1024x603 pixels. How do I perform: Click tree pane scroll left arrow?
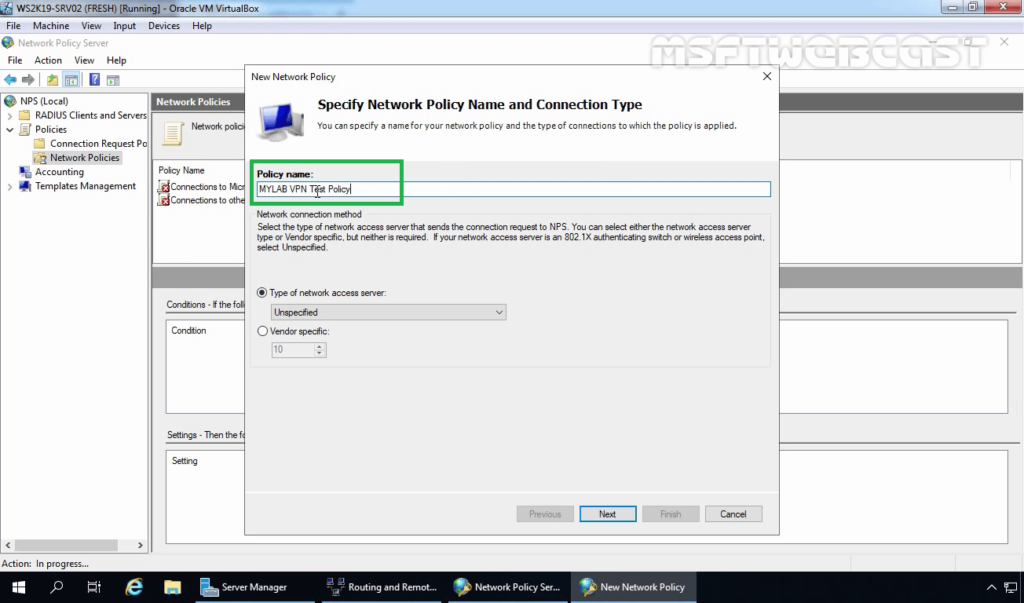point(8,545)
